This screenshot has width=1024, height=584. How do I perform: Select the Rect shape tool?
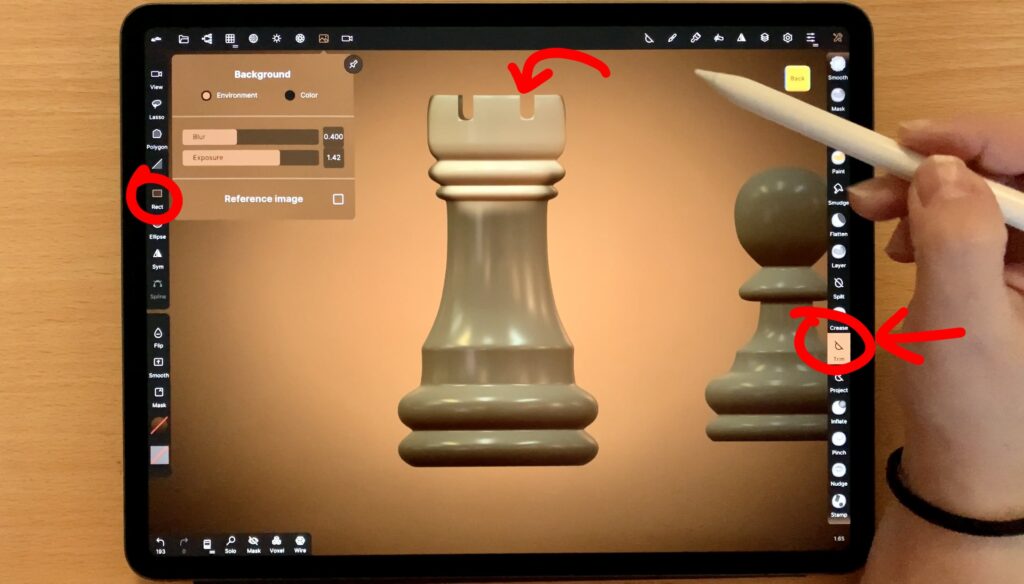[157, 194]
